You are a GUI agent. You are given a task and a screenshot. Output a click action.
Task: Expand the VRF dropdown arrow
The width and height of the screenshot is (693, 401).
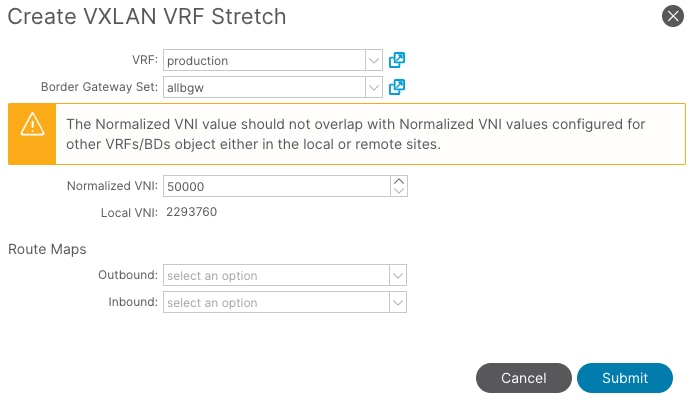[374, 60]
